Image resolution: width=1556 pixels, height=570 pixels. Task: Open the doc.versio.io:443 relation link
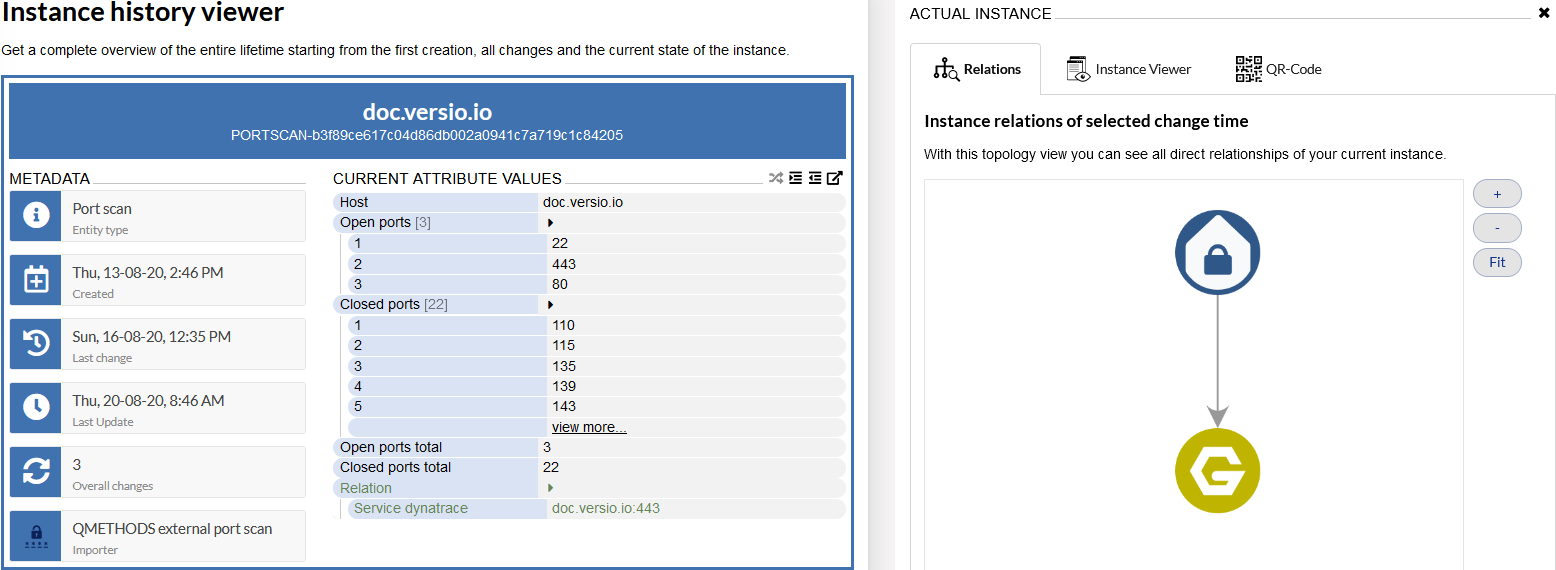tap(606, 509)
